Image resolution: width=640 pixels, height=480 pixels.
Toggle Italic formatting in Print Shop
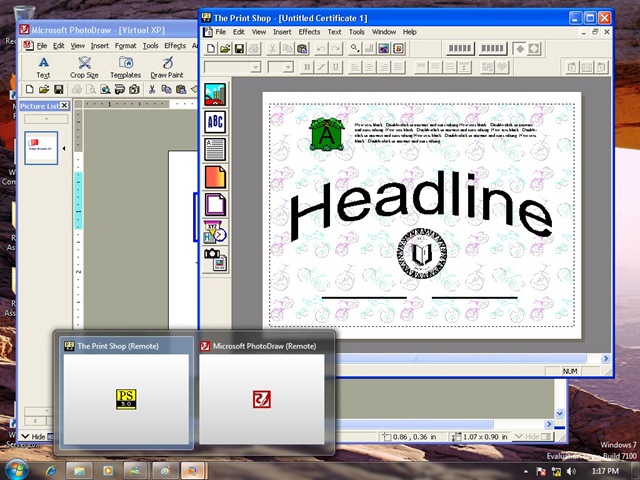(321, 67)
